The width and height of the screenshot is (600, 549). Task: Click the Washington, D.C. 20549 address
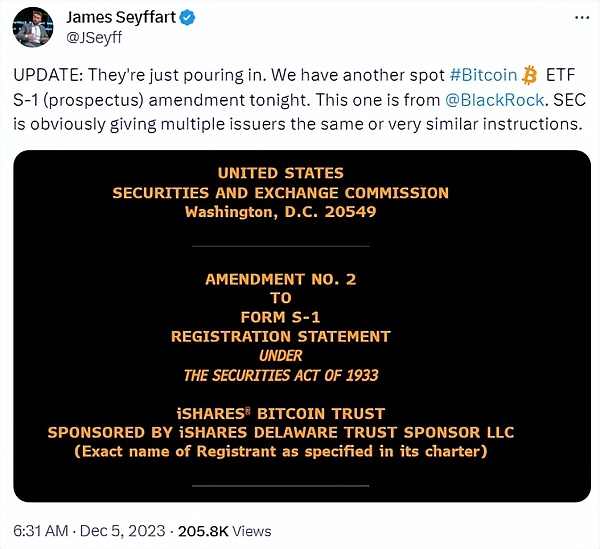(x=280, y=212)
